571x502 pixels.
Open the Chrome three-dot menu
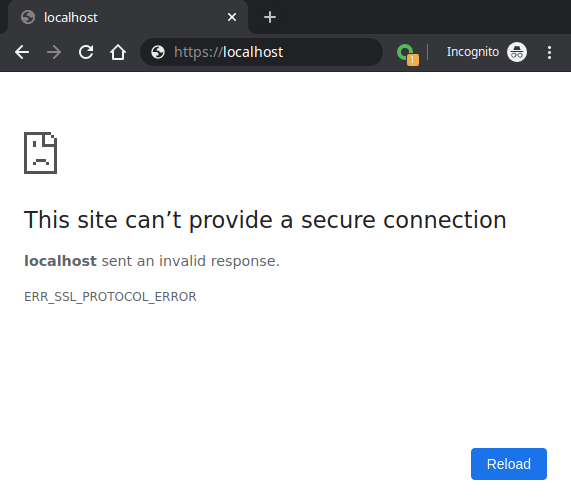[549, 52]
